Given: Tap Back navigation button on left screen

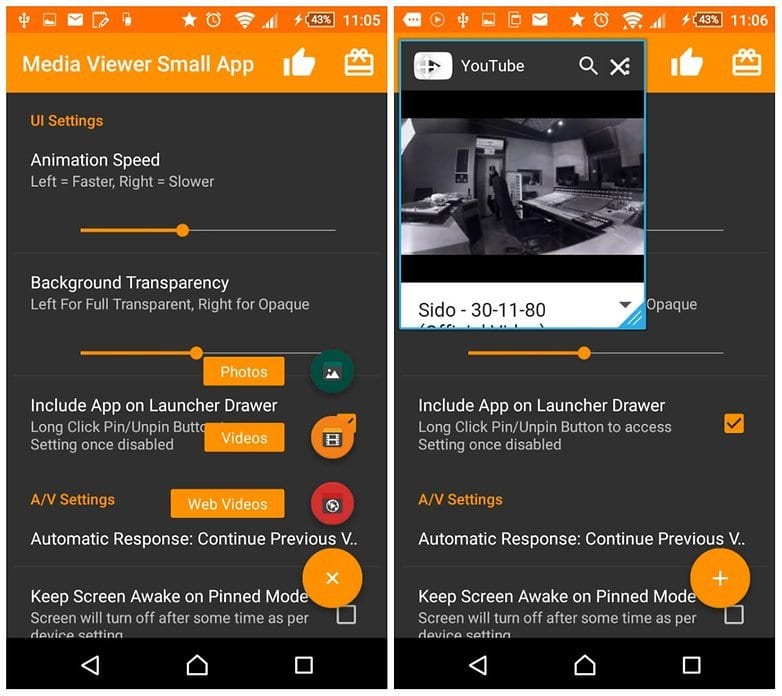Looking at the screenshot, I should [x=90, y=665].
